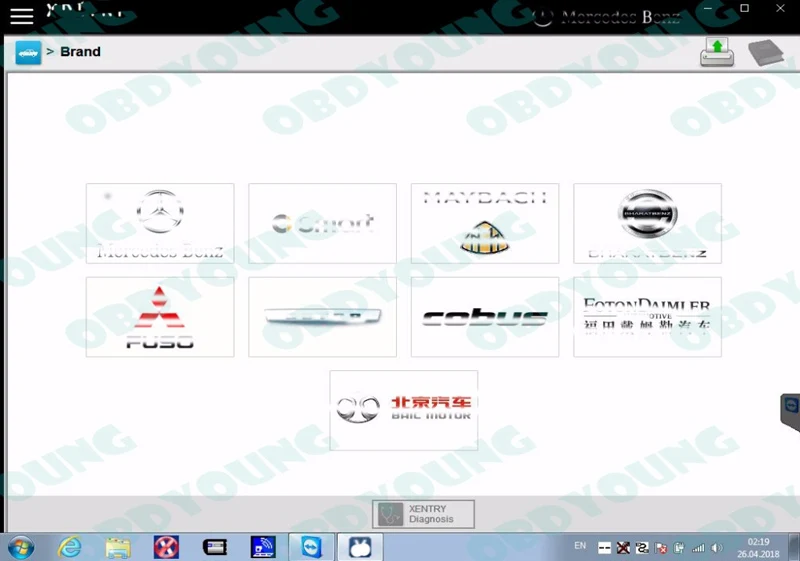Open the volume speaker tray icon
This screenshot has width=800, height=561.
point(716,548)
